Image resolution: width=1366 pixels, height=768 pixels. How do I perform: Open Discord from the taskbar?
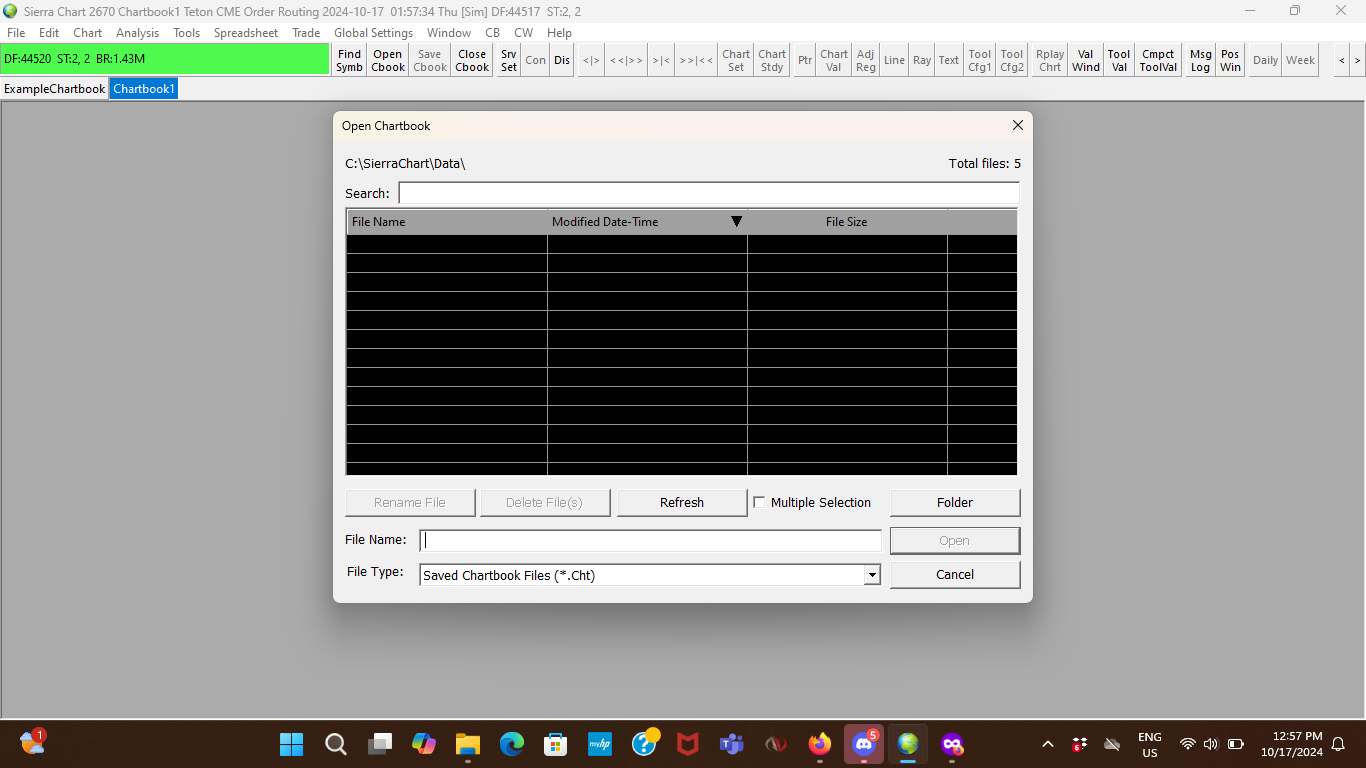tap(864, 744)
